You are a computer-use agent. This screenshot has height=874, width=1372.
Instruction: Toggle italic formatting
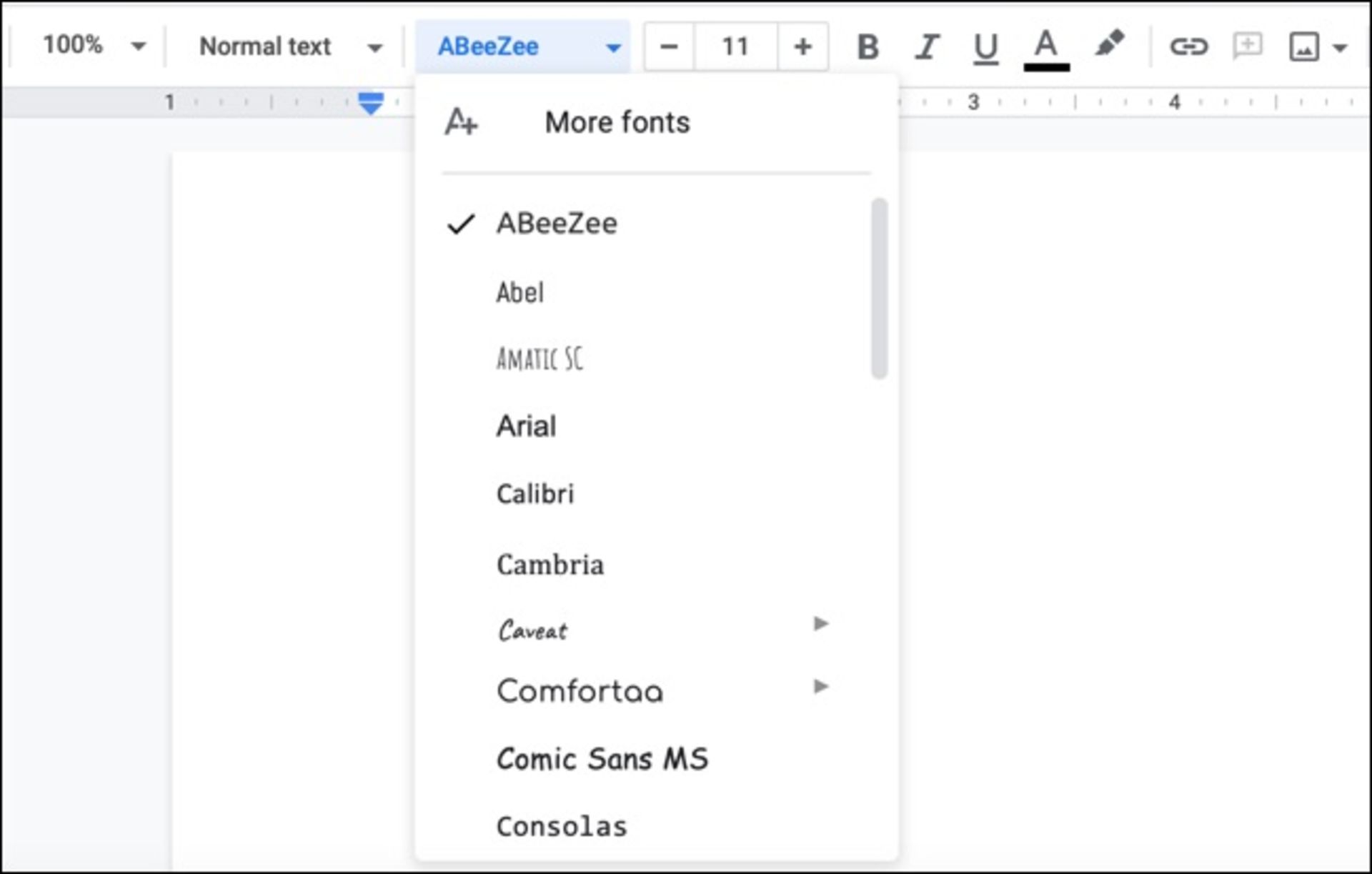[926, 47]
